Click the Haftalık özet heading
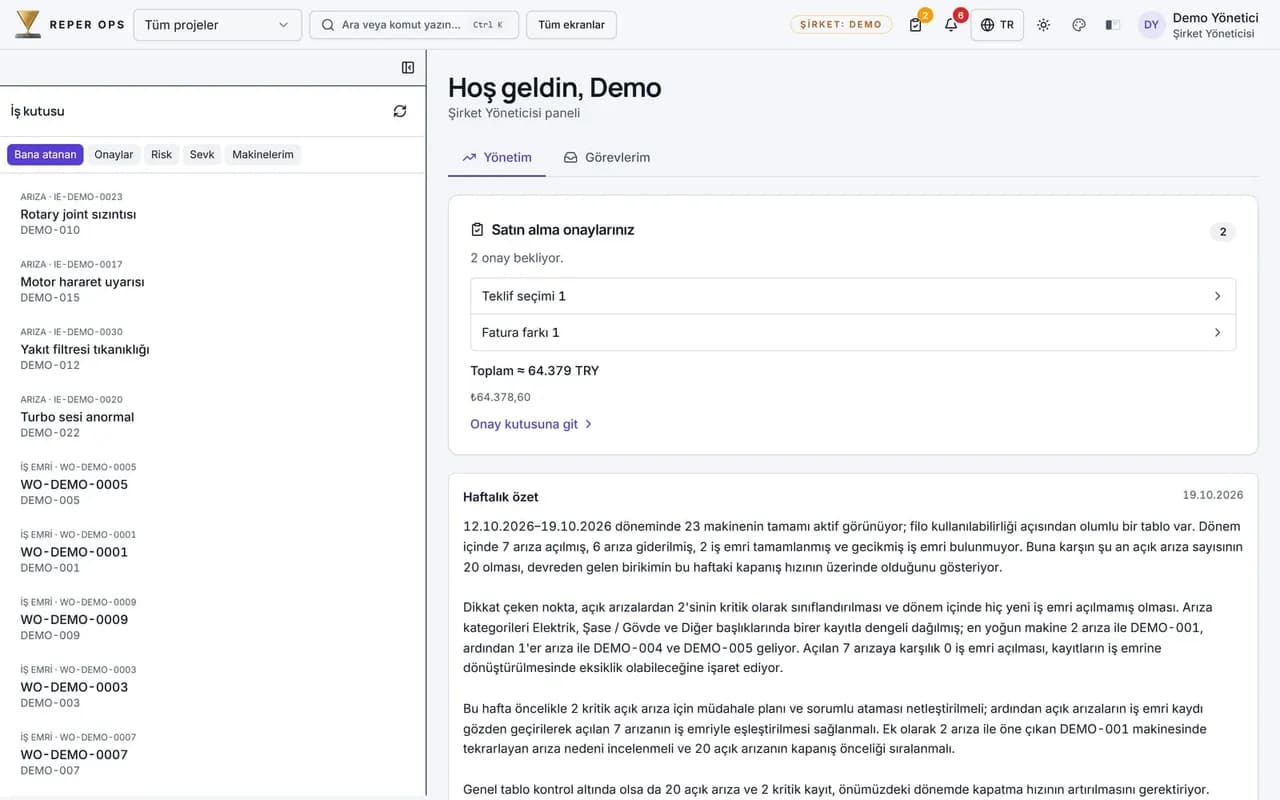Image resolution: width=1280 pixels, height=800 pixels. pyautogui.click(x=501, y=497)
